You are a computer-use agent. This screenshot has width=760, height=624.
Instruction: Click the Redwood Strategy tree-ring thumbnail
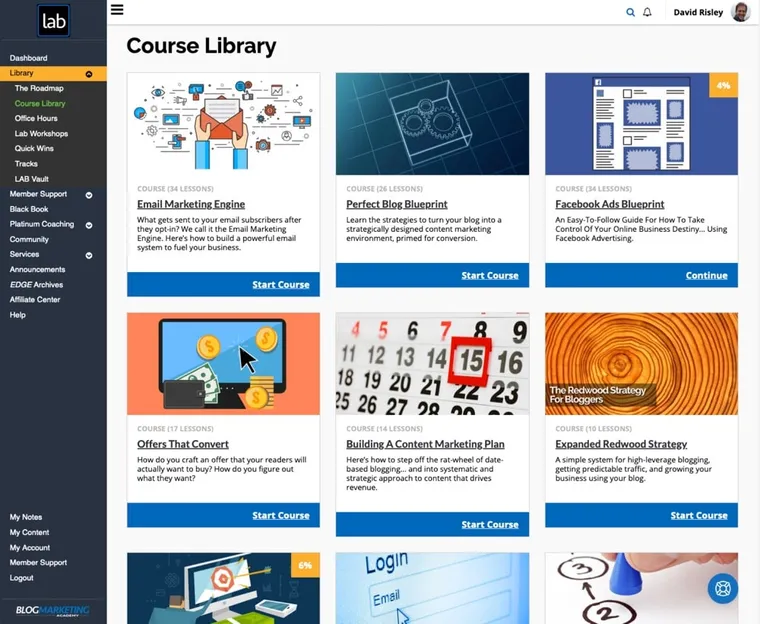pyautogui.click(x=641, y=364)
